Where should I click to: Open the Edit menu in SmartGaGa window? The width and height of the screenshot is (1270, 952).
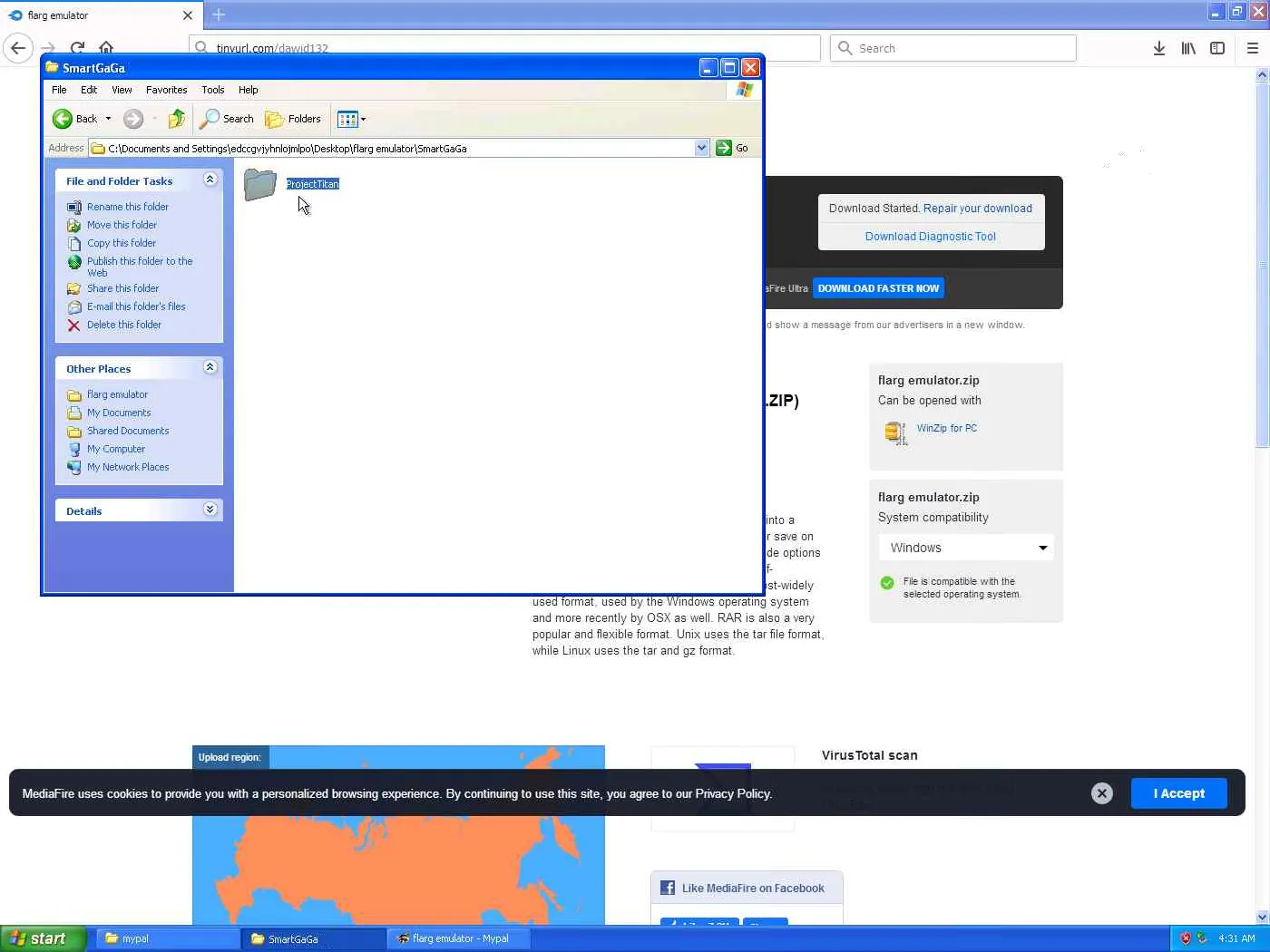coord(89,90)
